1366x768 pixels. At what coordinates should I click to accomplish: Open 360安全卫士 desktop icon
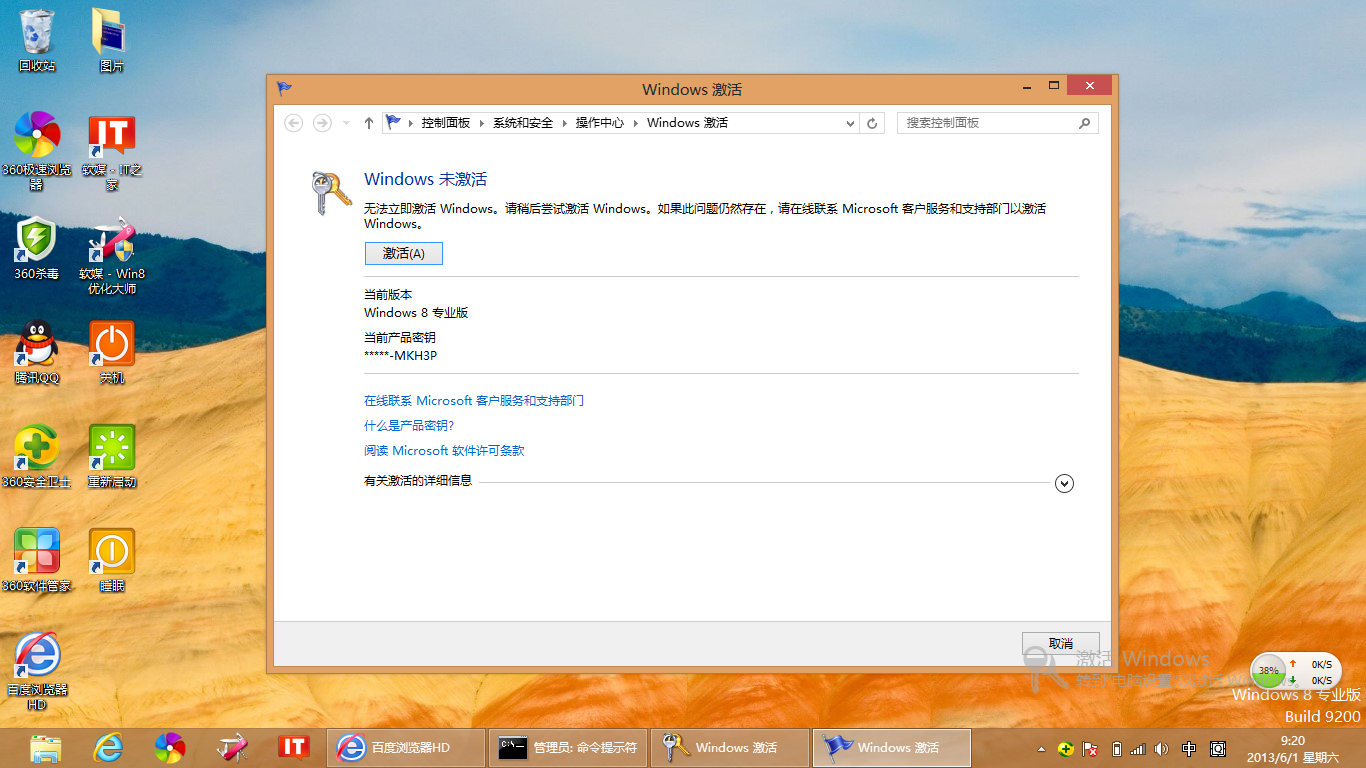click(37, 456)
